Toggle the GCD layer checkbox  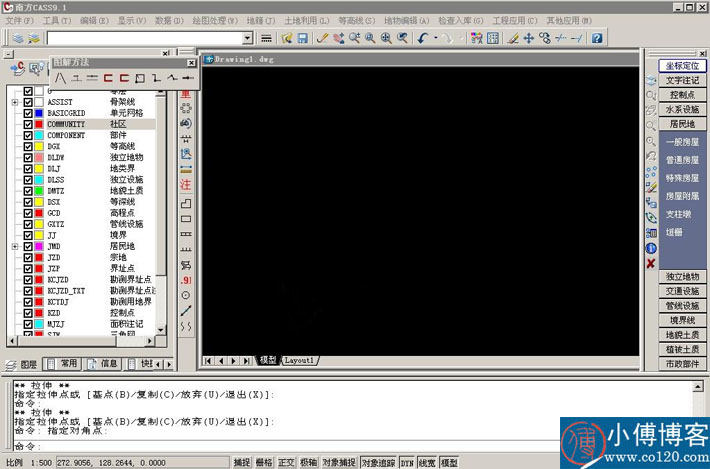point(28,213)
